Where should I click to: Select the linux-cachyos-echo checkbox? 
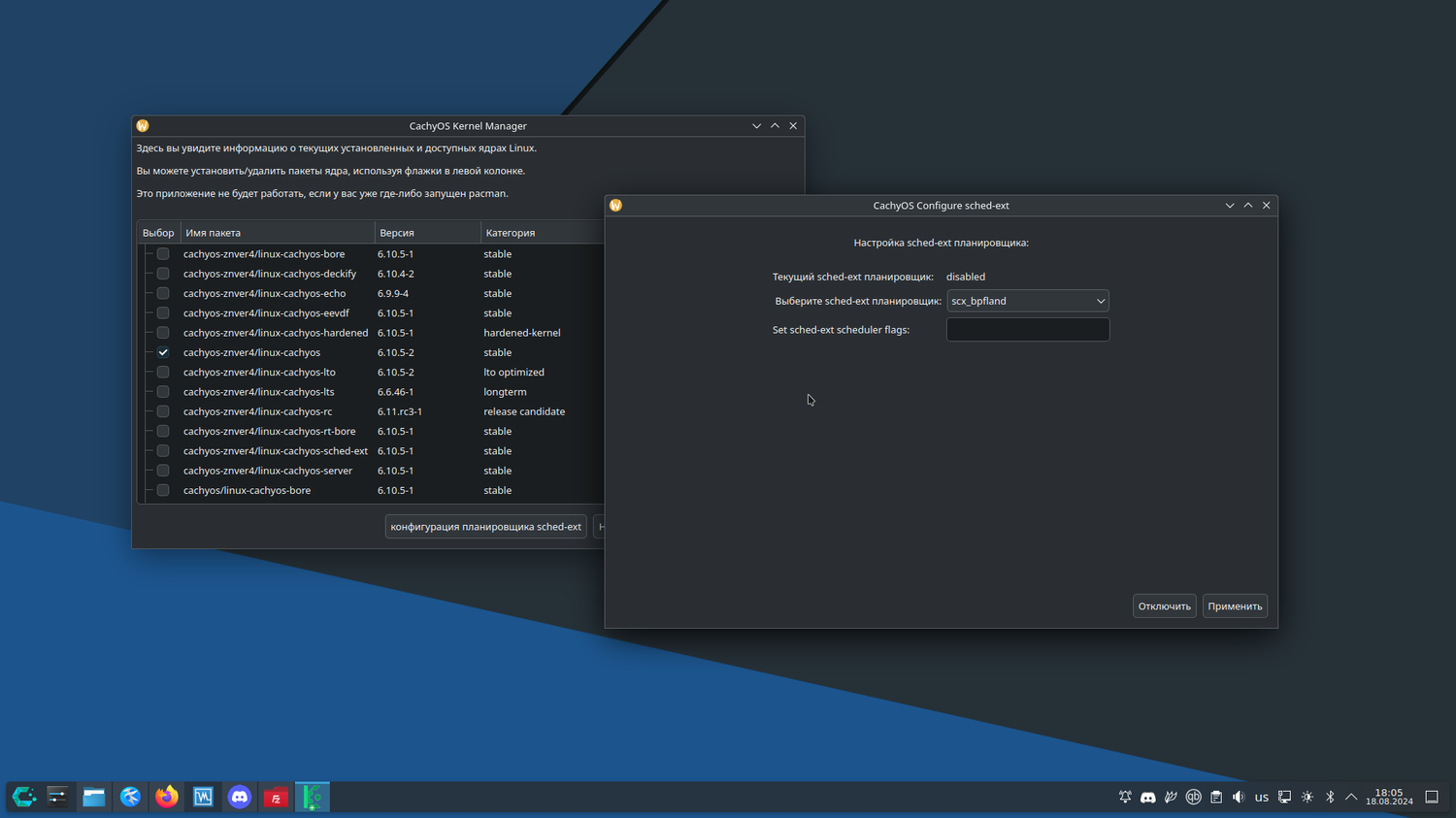pyautogui.click(x=163, y=293)
